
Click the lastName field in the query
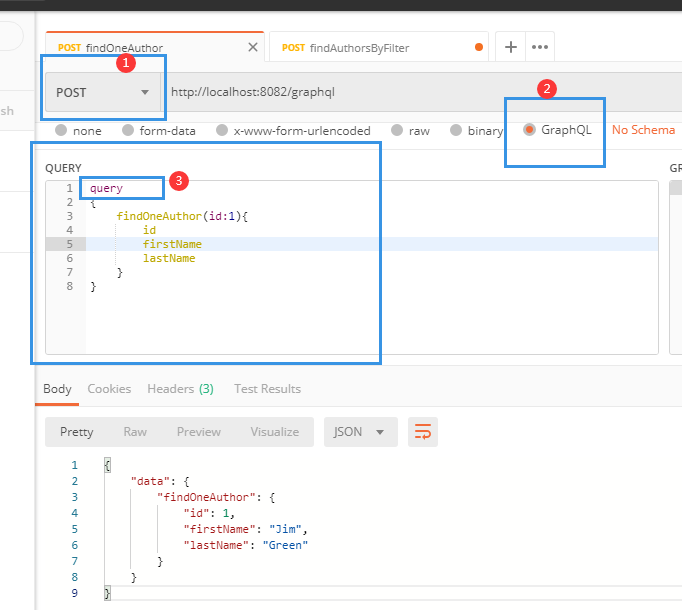169,258
